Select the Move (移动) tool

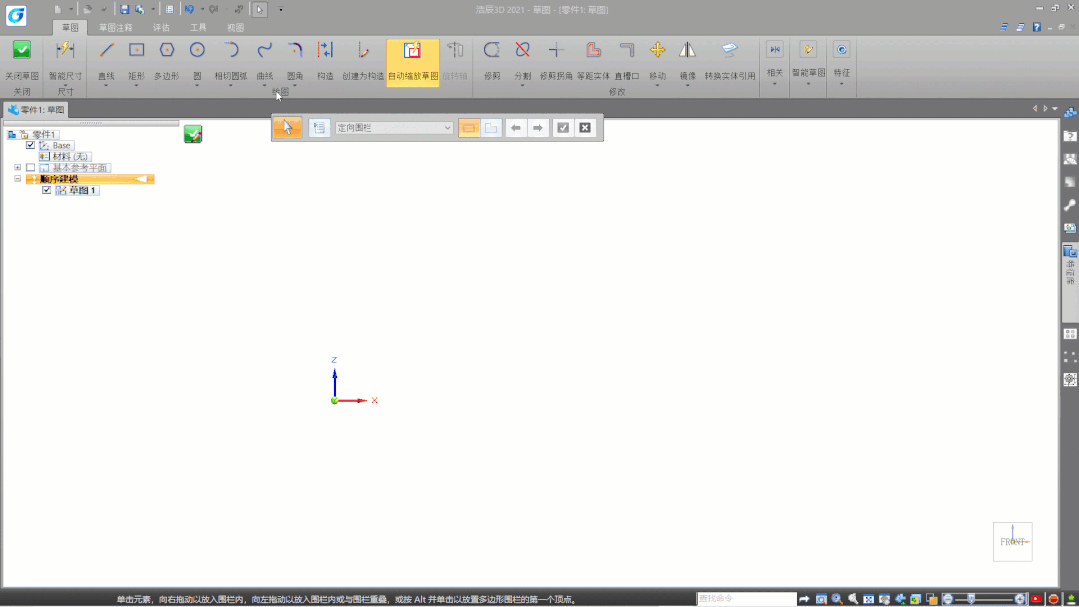[657, 59]
